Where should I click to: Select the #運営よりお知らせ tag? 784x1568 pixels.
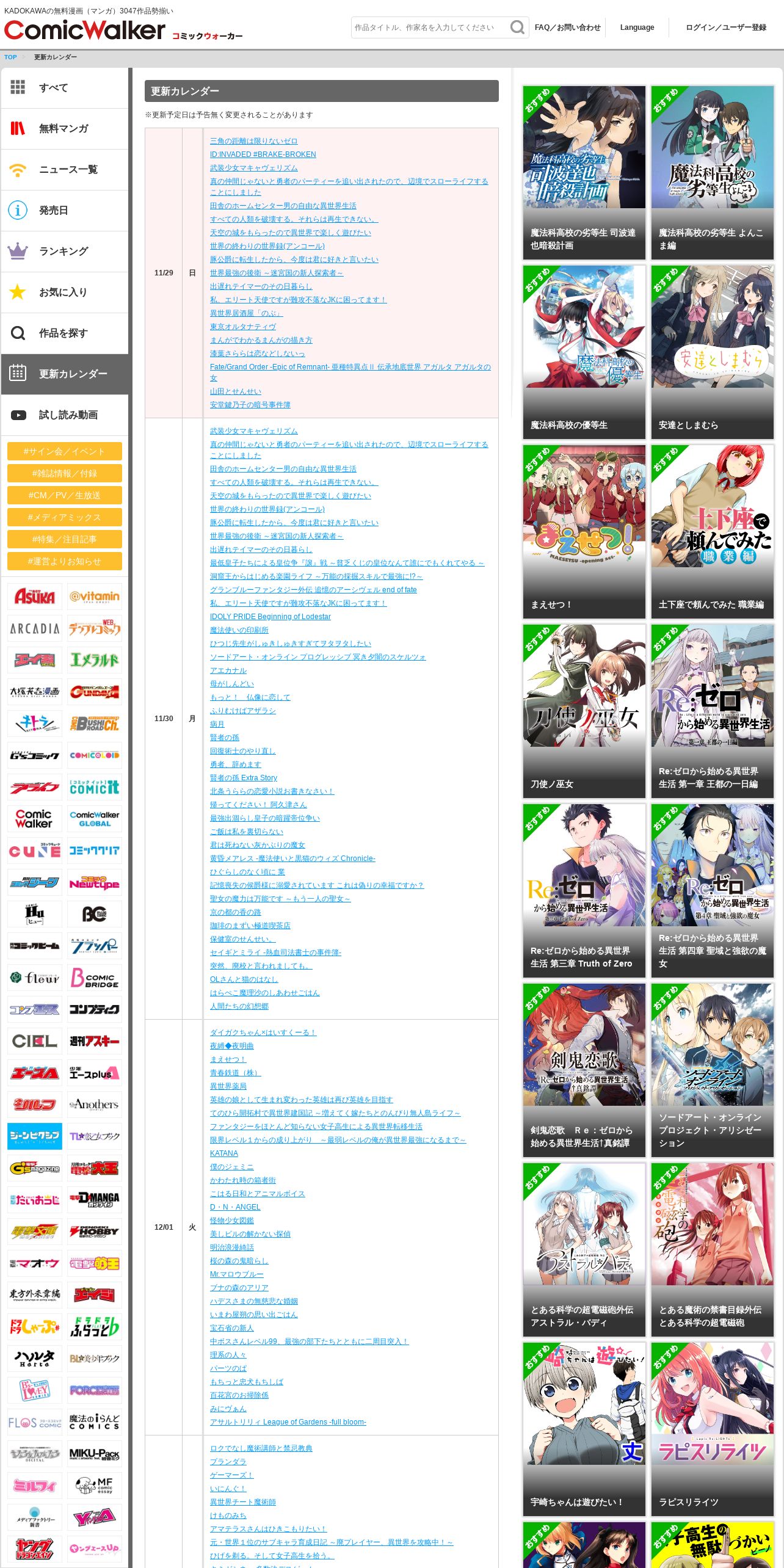pyautogui.click(x=64, y=561)
